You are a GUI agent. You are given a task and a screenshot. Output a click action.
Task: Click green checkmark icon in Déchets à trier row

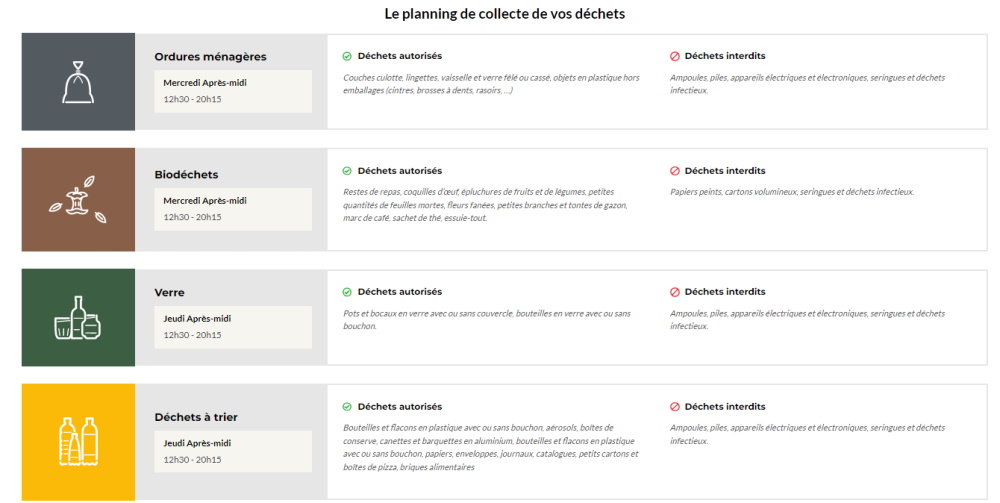[x=347, y=407]
